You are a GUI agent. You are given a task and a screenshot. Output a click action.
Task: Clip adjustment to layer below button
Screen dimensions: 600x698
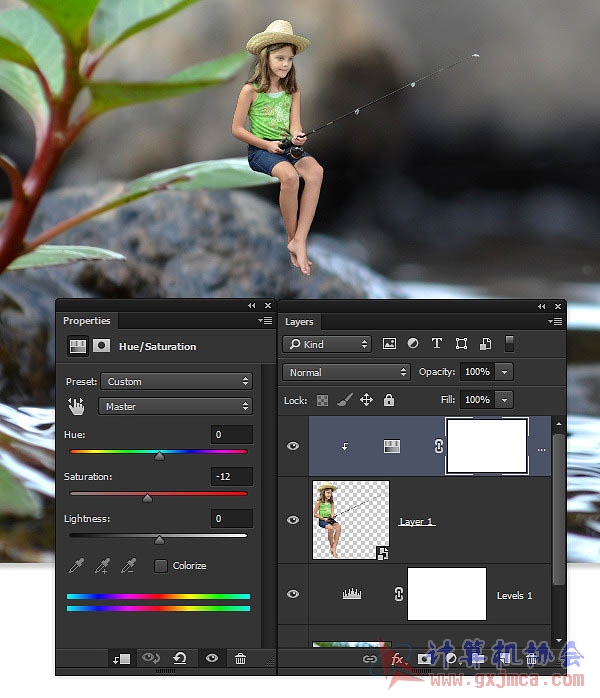[122, 659]
